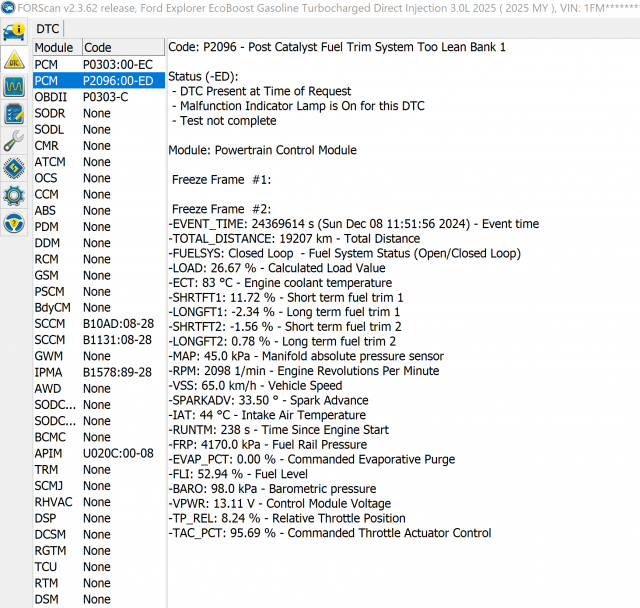Select the RHVAC module row
The width and height of the screenshot is (640, 608).
click(x=99, y=502)
